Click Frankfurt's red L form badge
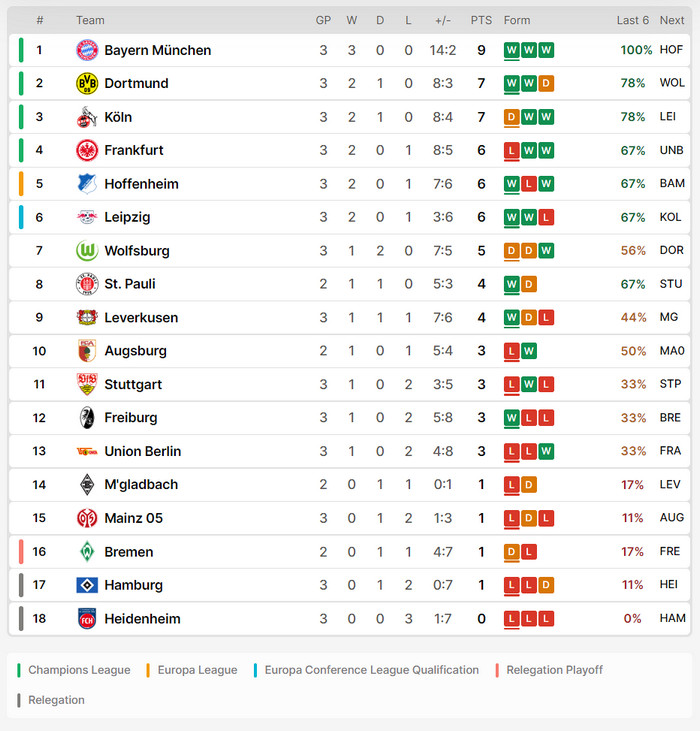700x731 pixels. (511, 151)
